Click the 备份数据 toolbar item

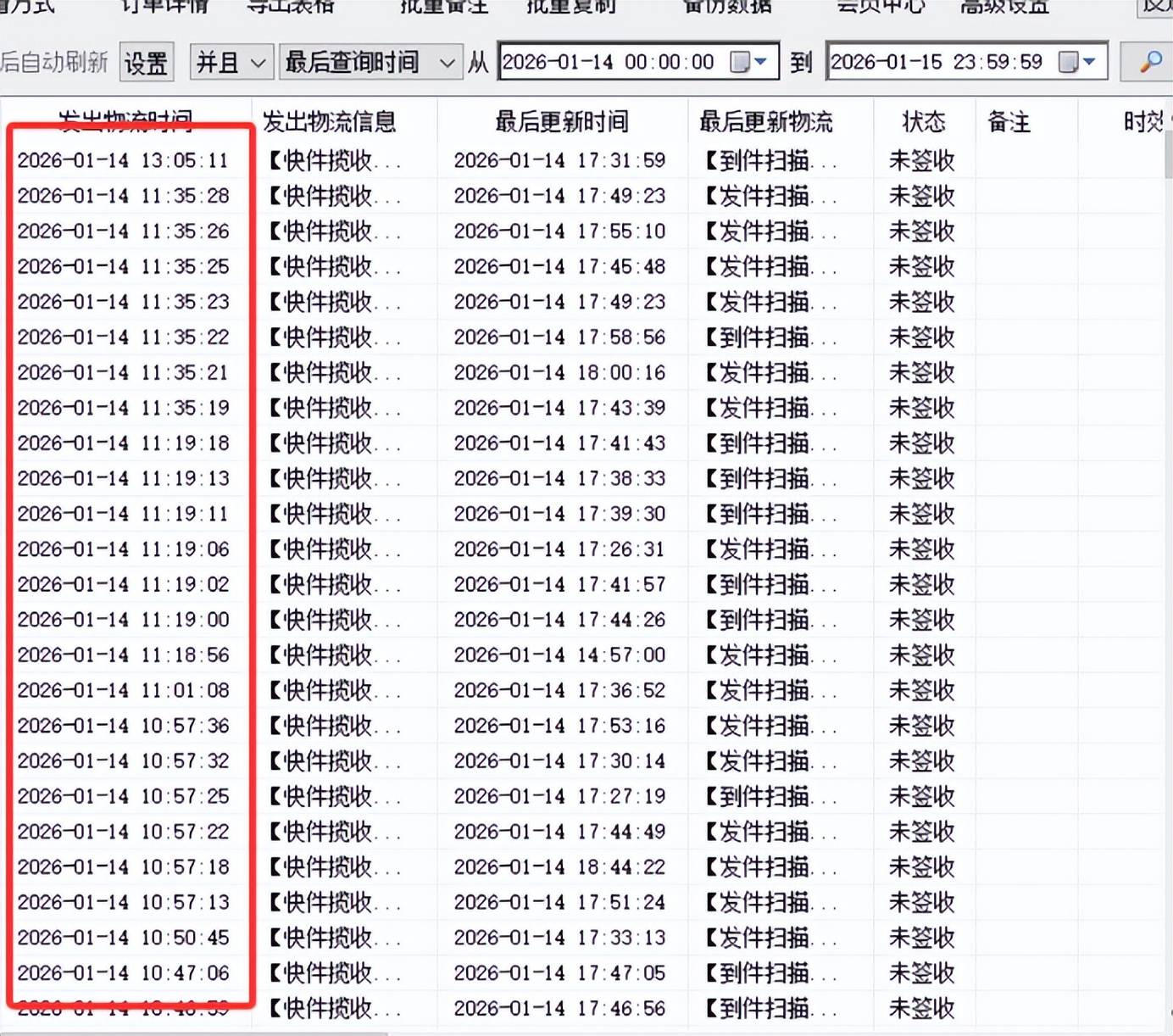coord(727,7)
